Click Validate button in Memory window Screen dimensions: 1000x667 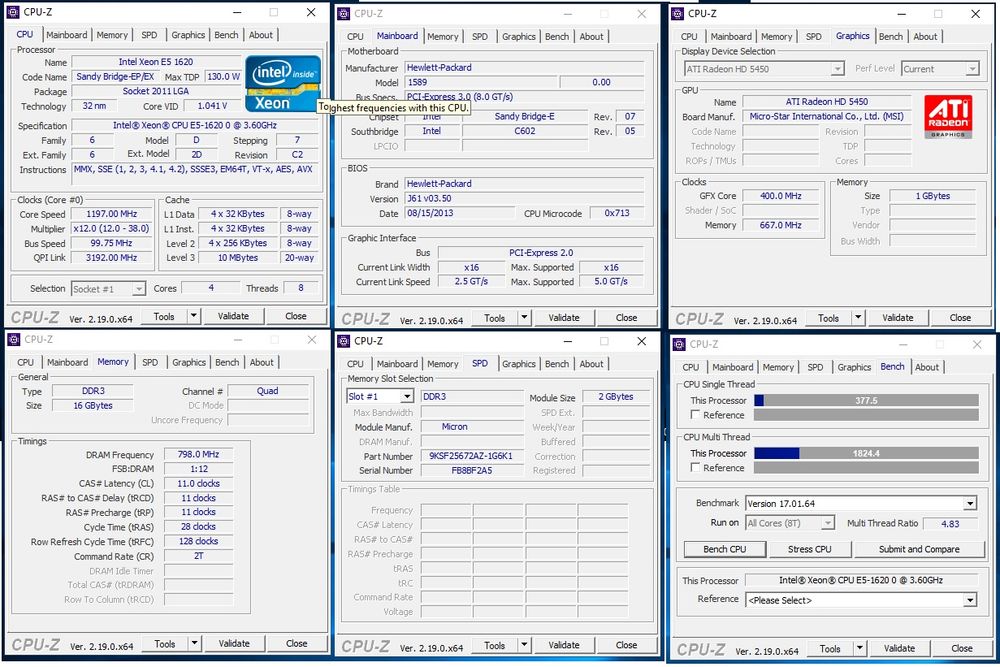pyautogui.click(x=234, y=643)
